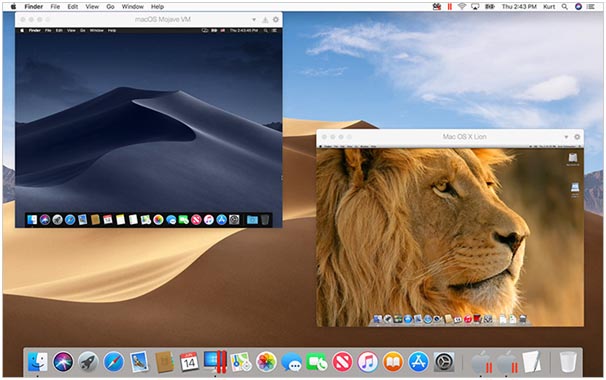Open System Preferences in the host Dock
The image size is (606, 380).
coord(444,362)
